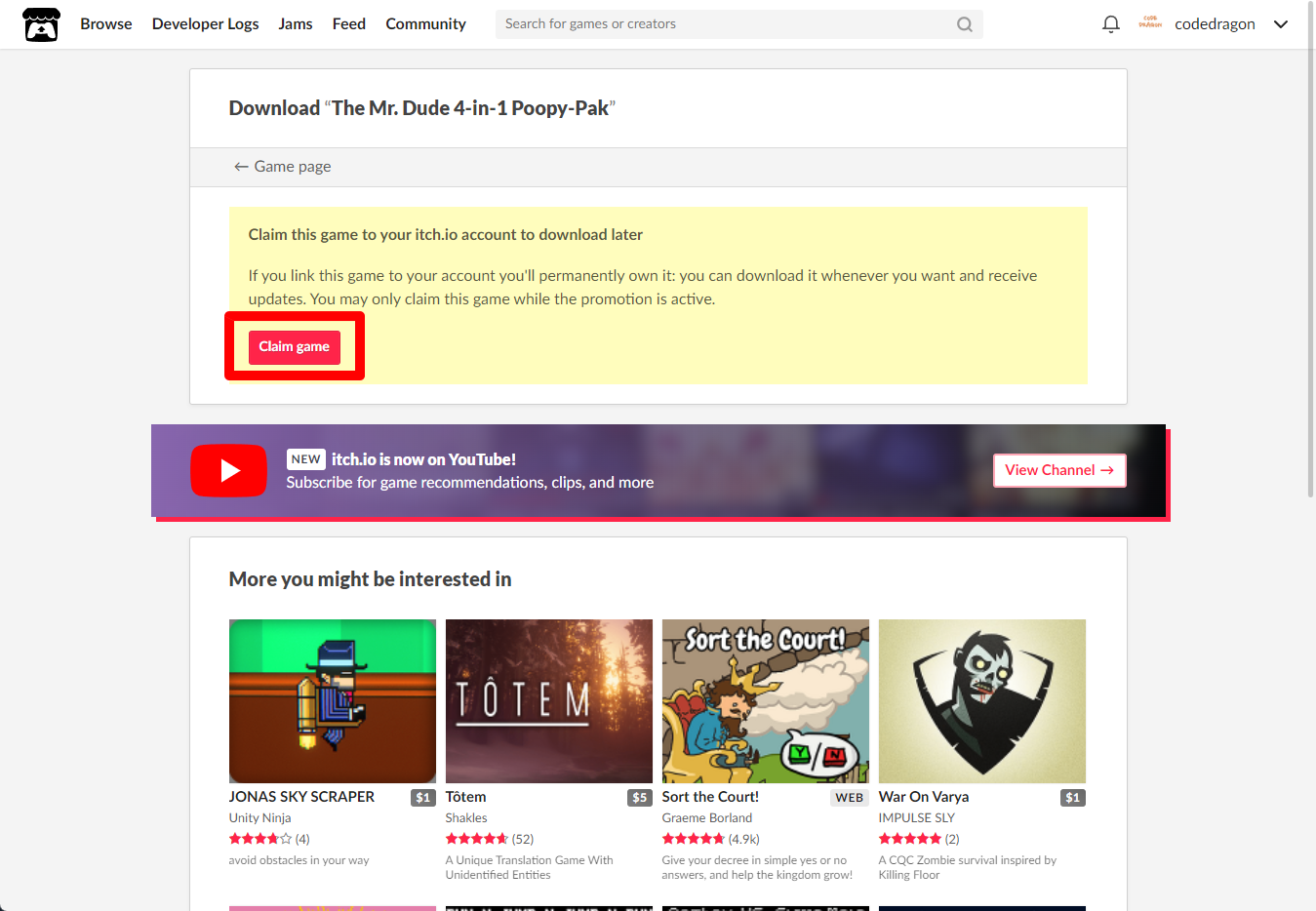Click 'Give your decree' description text
The width and height of the screenshot is (1316, 911).
[x=757, y=868]
